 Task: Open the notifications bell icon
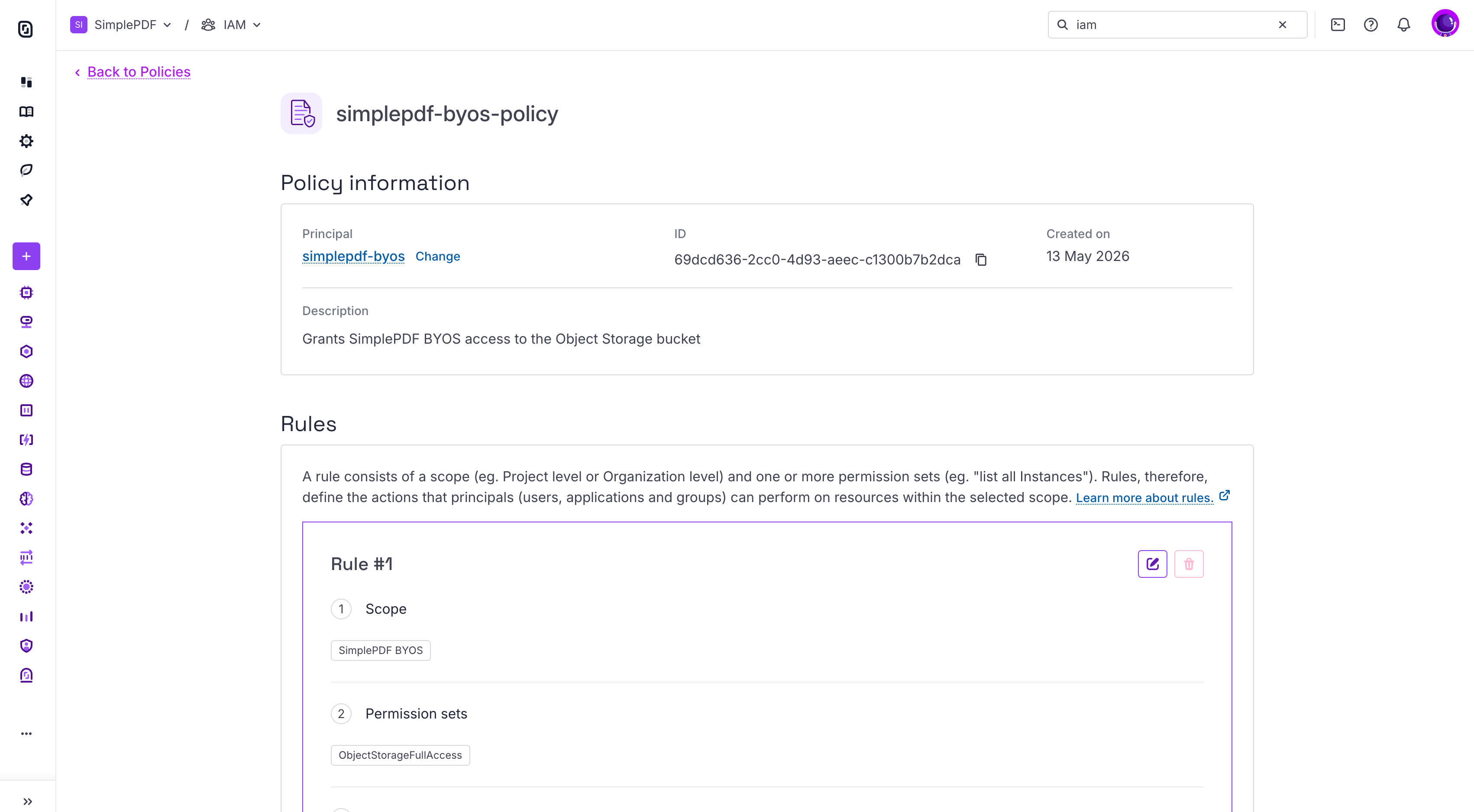pyautogui.click(x=1403, y=25)
